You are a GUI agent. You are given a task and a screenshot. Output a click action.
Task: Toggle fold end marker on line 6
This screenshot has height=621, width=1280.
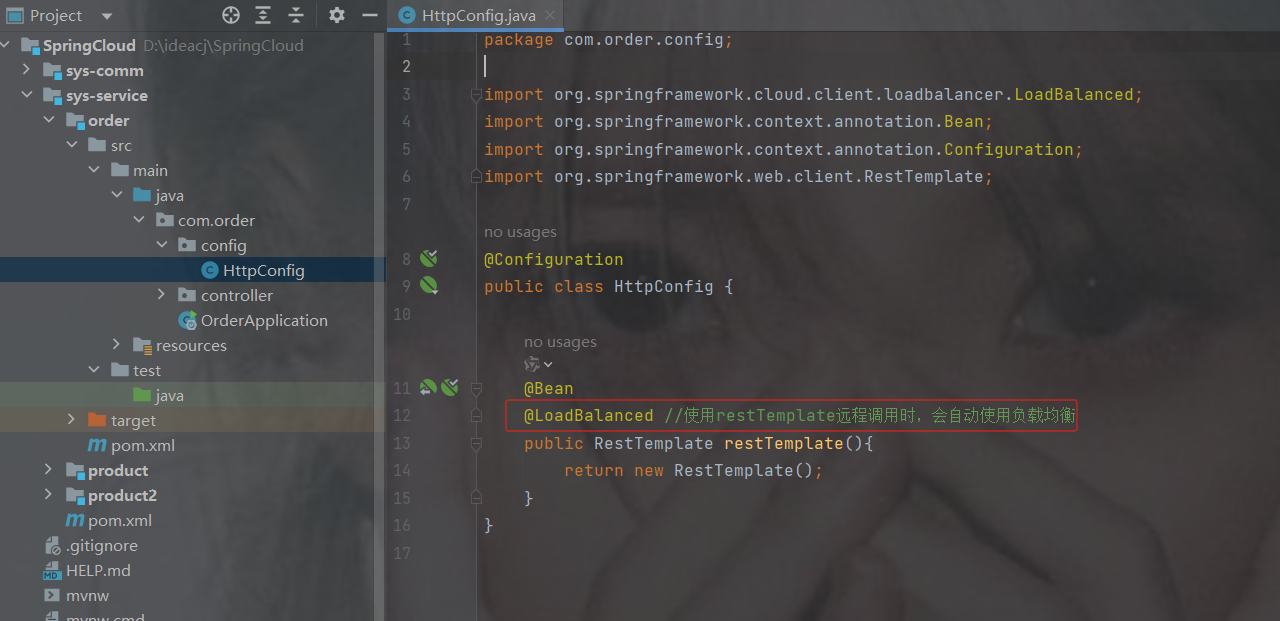pos(477,177)
